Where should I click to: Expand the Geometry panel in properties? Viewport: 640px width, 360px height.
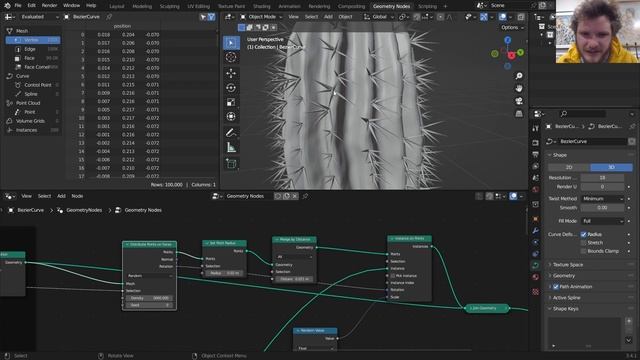[563, 276]
